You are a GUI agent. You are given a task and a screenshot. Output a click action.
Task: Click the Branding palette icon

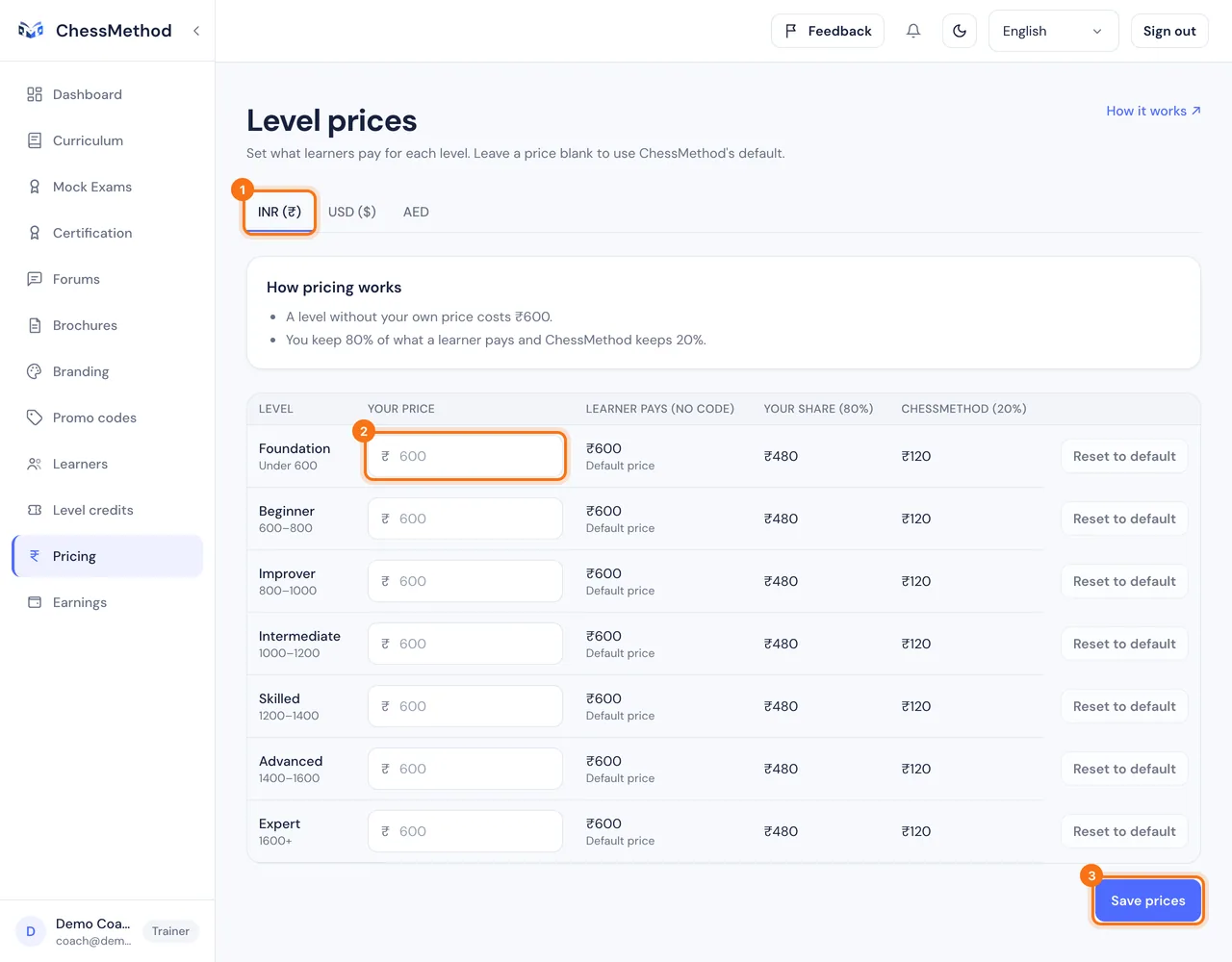(x=35, y=371)
